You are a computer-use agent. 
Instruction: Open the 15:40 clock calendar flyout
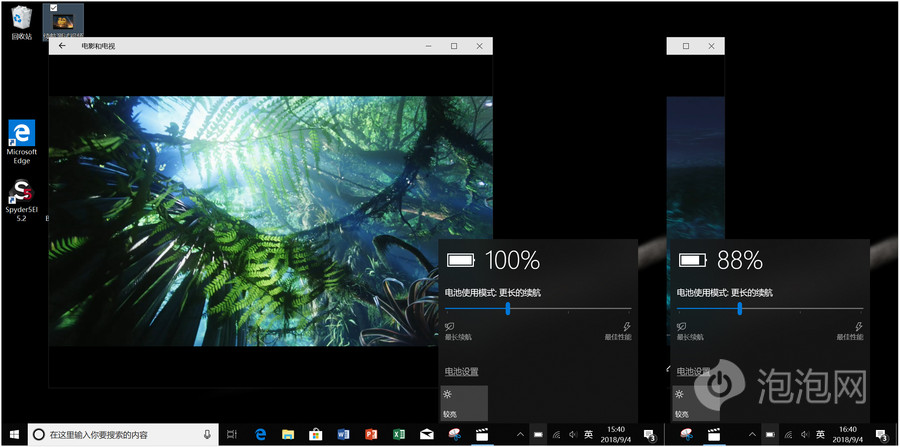616,435
